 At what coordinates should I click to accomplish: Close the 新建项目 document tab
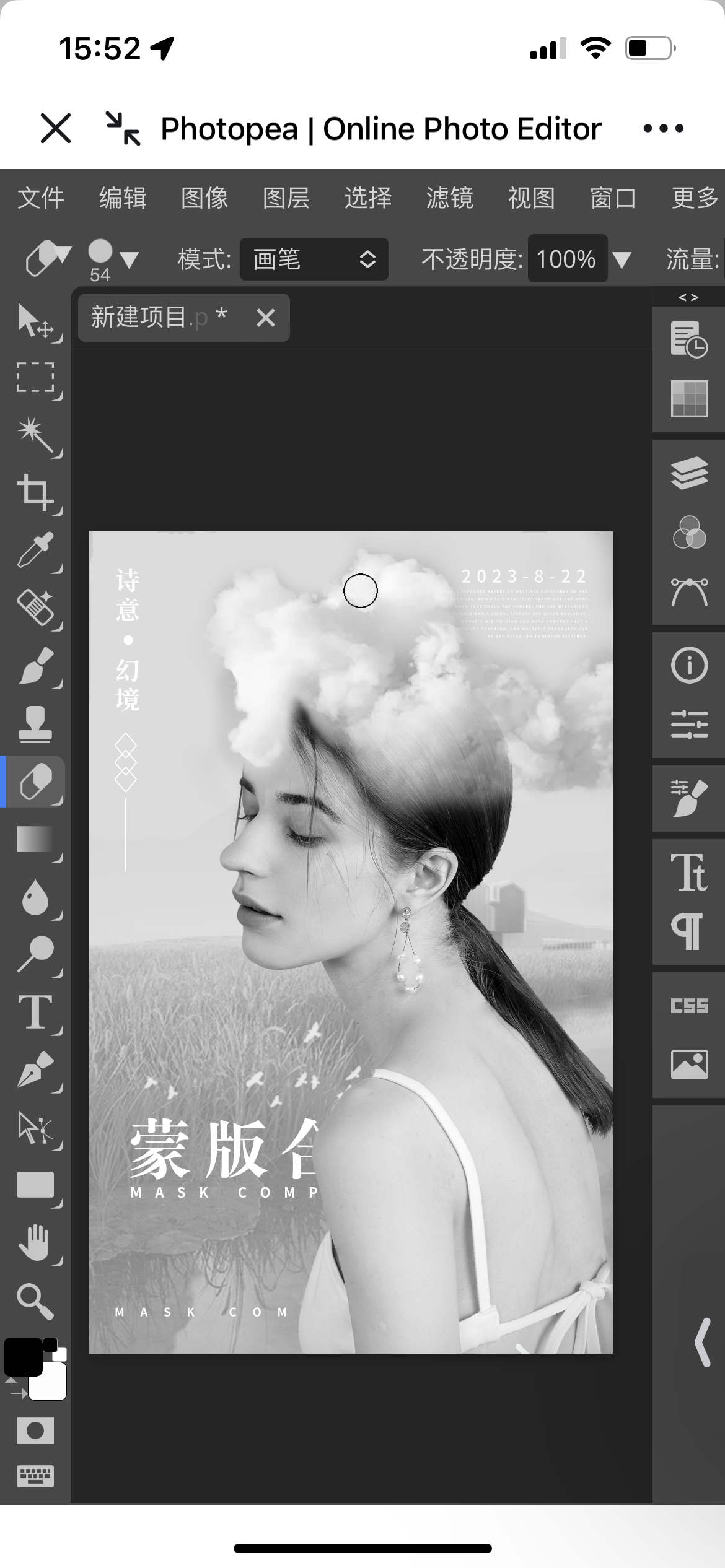click(x=266, y=318)
